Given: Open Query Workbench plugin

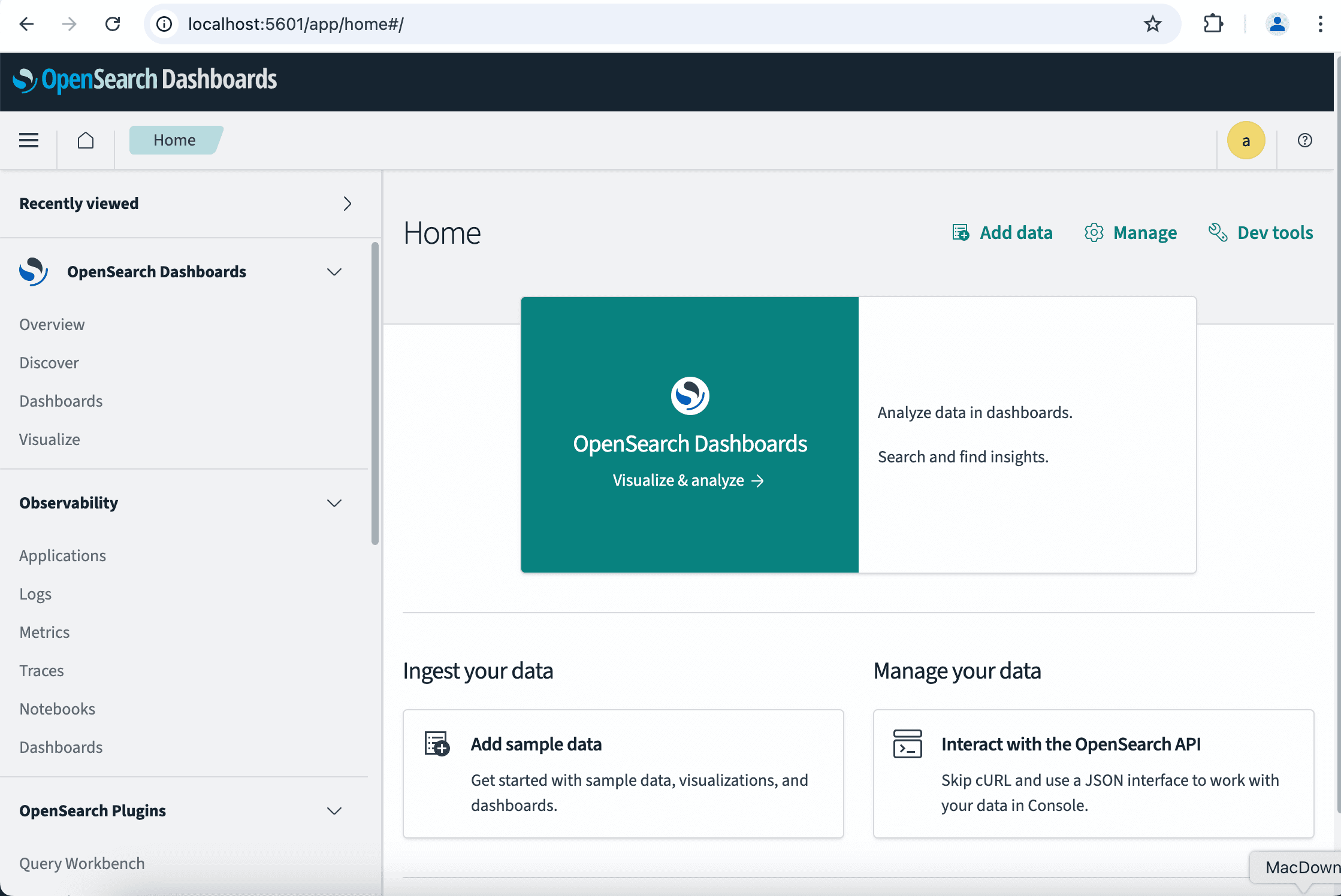Looking at the screenshot, I should click(82, 864).
